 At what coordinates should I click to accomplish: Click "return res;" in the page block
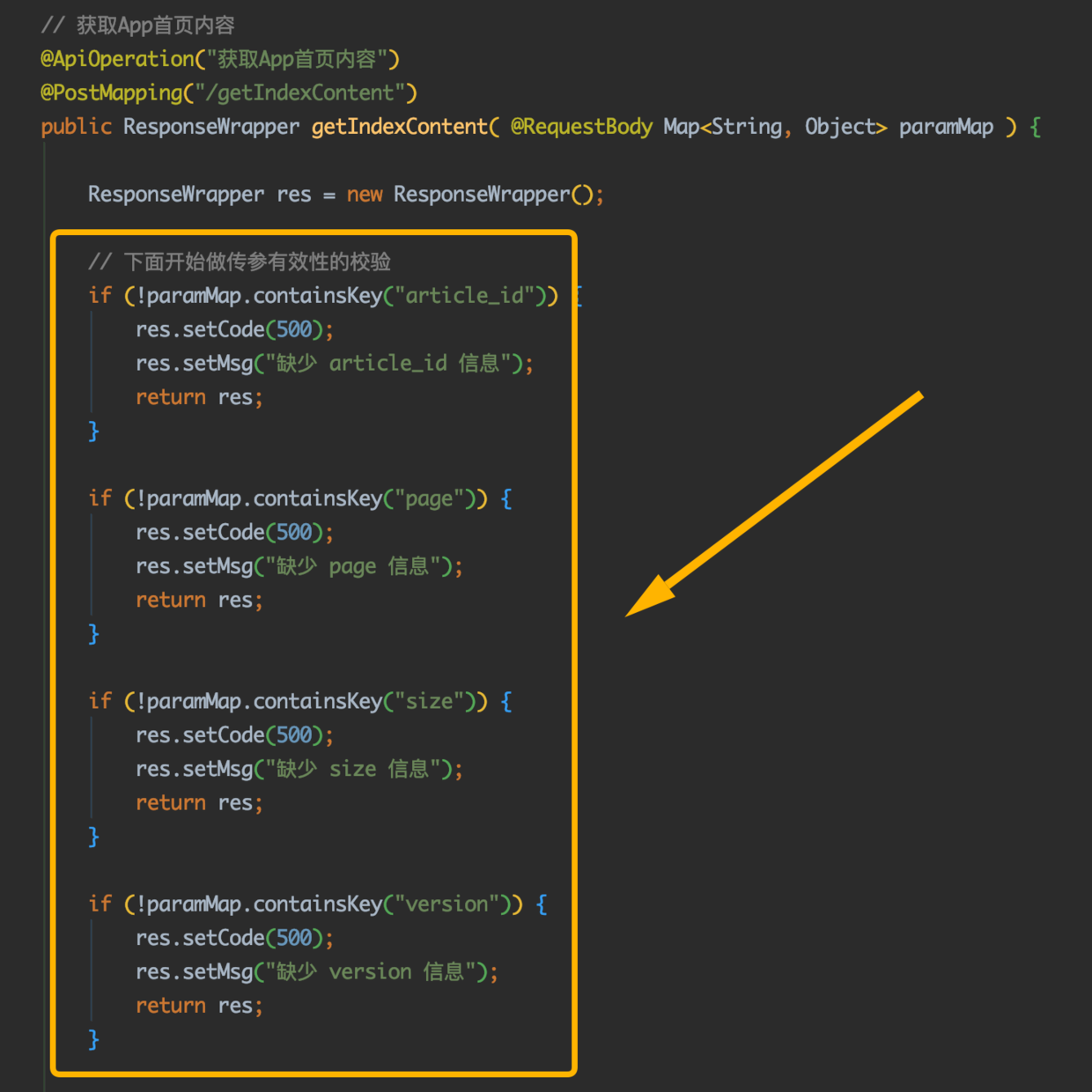point(199,601)
